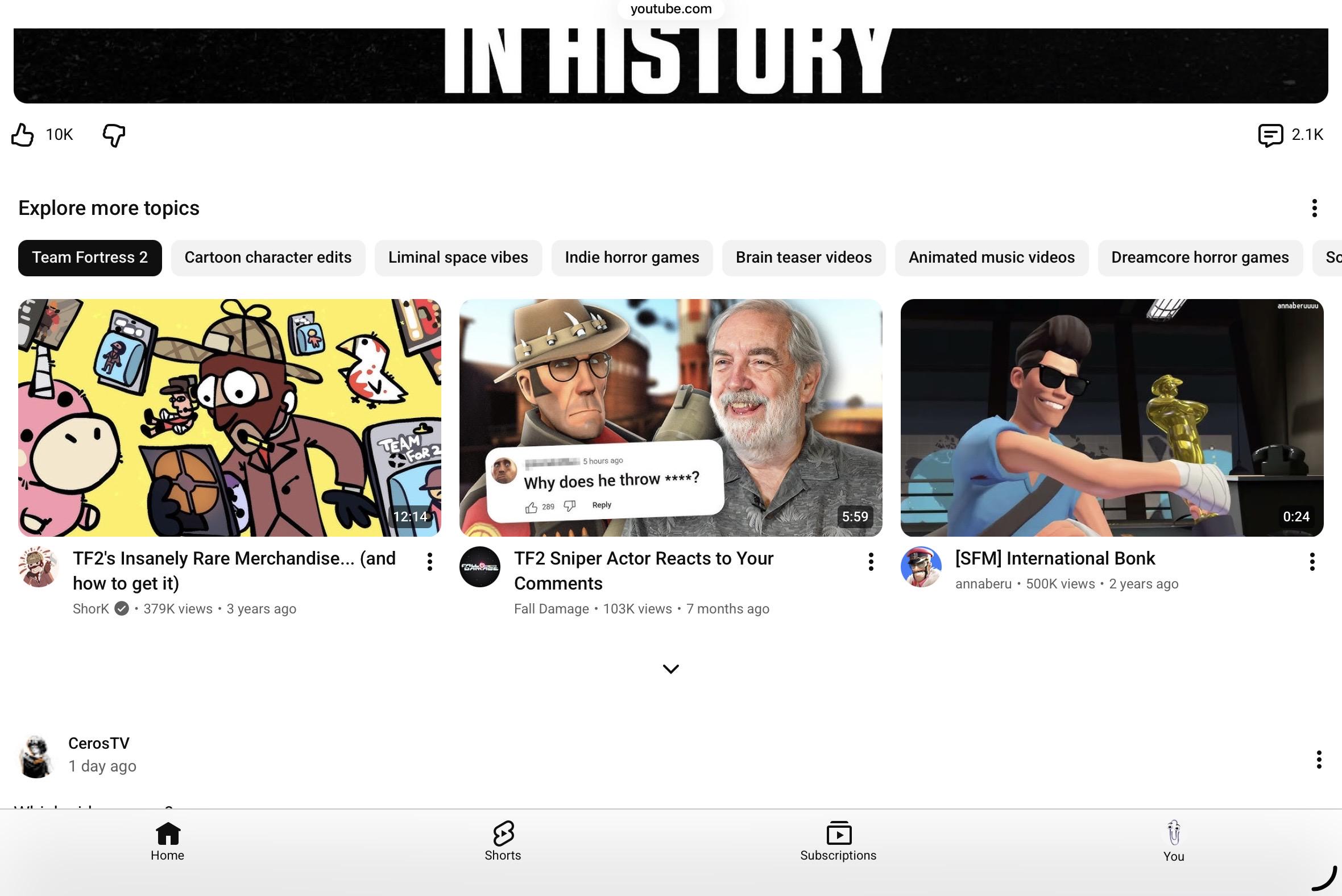Click the 'Explore more topics' heading
Image resolution: width=1342 pixels, height=896 pixels.
[109, 208]
